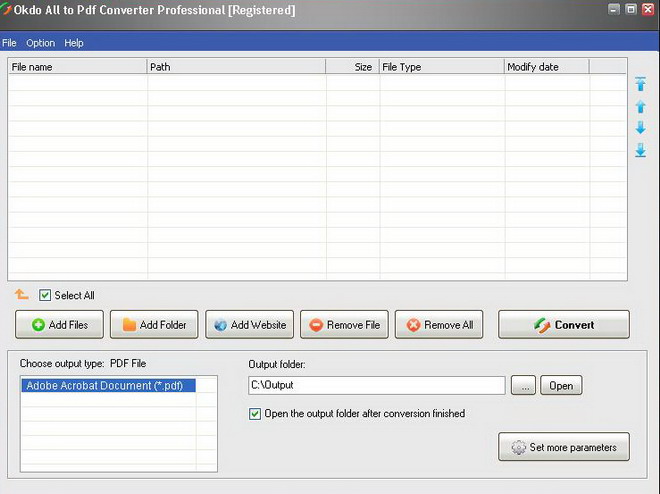Open Set more parameters gear button
This screenshot has width=660, height=494.
point(564,446)
